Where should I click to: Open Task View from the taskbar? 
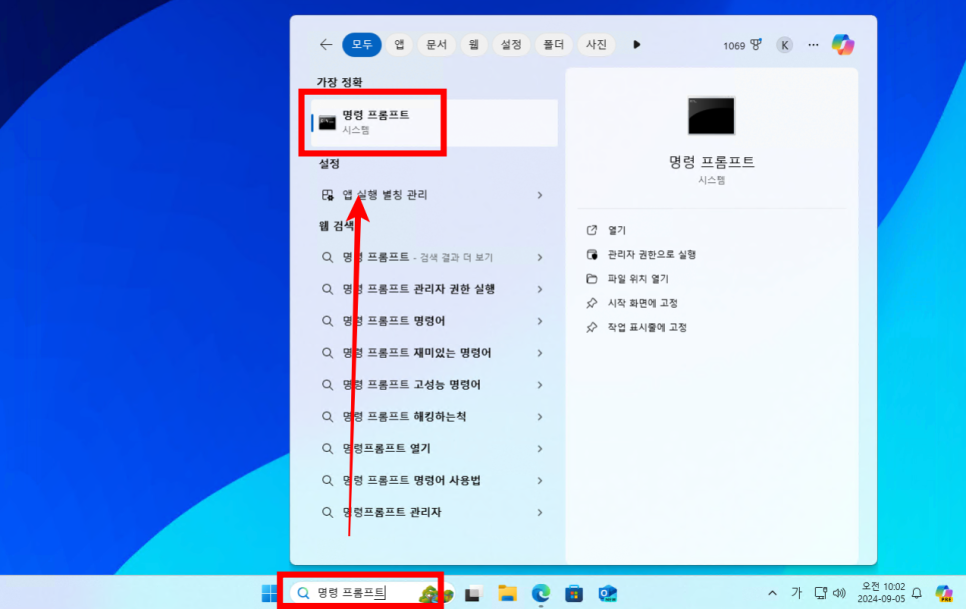pyautogui.click(x=473, y=594)
